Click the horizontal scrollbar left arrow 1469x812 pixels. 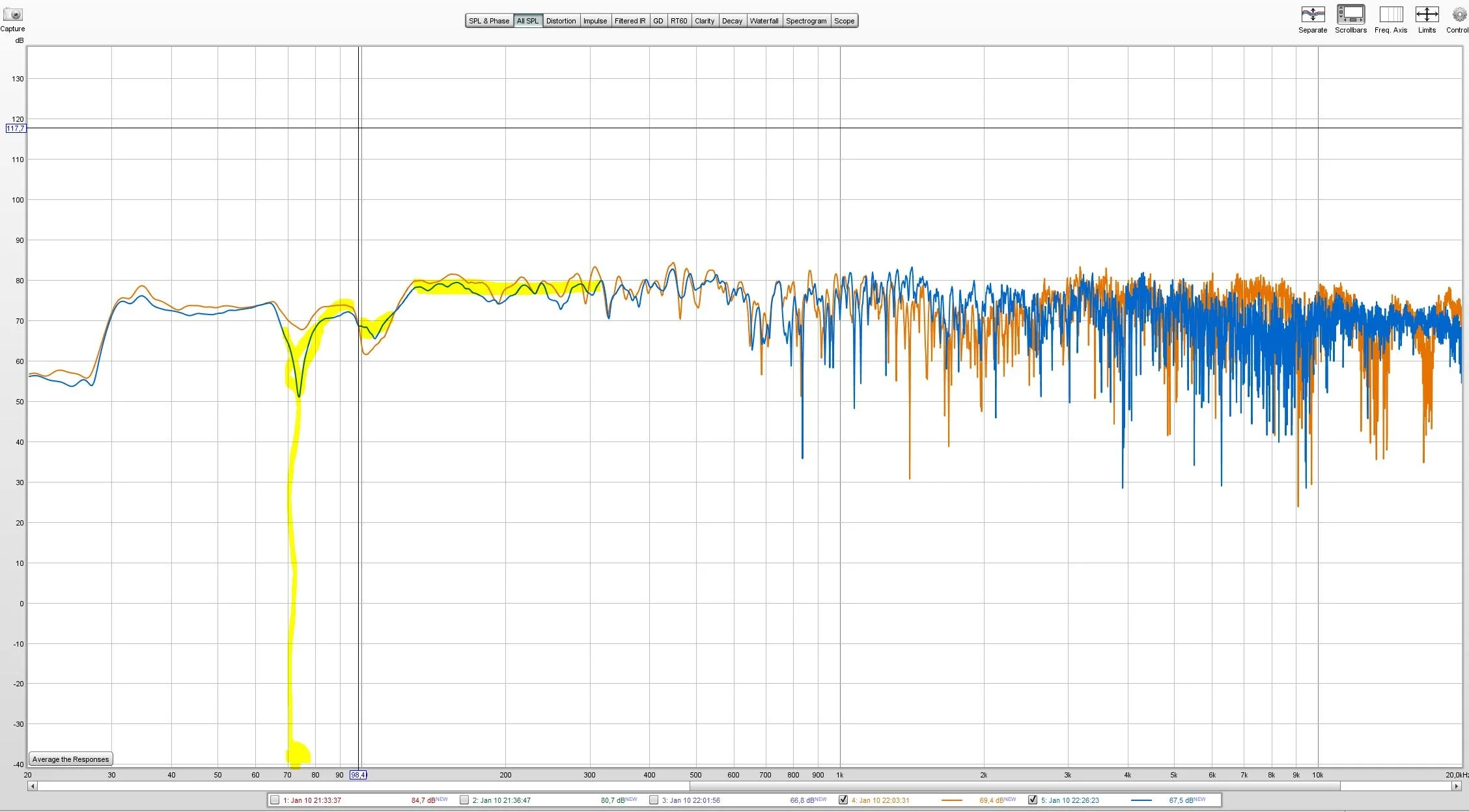coord(33,786)
